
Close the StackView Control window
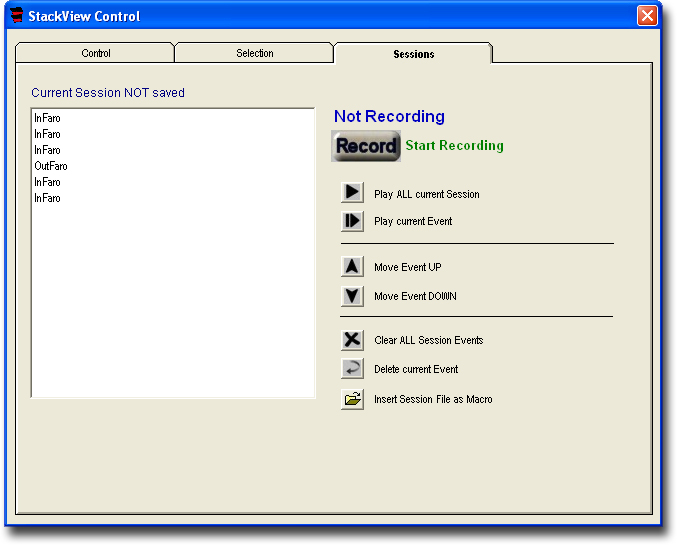click(647, 16)
